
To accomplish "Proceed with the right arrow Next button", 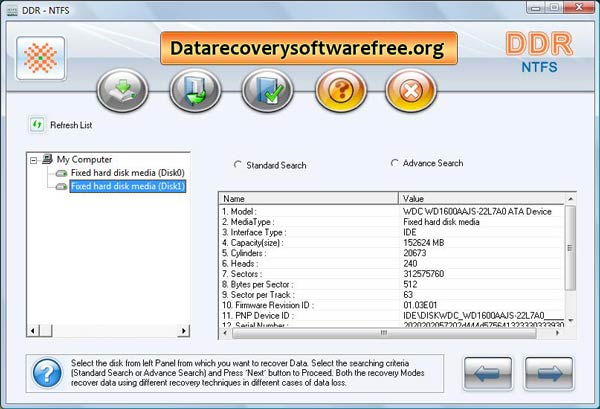I will click(549, 373).
